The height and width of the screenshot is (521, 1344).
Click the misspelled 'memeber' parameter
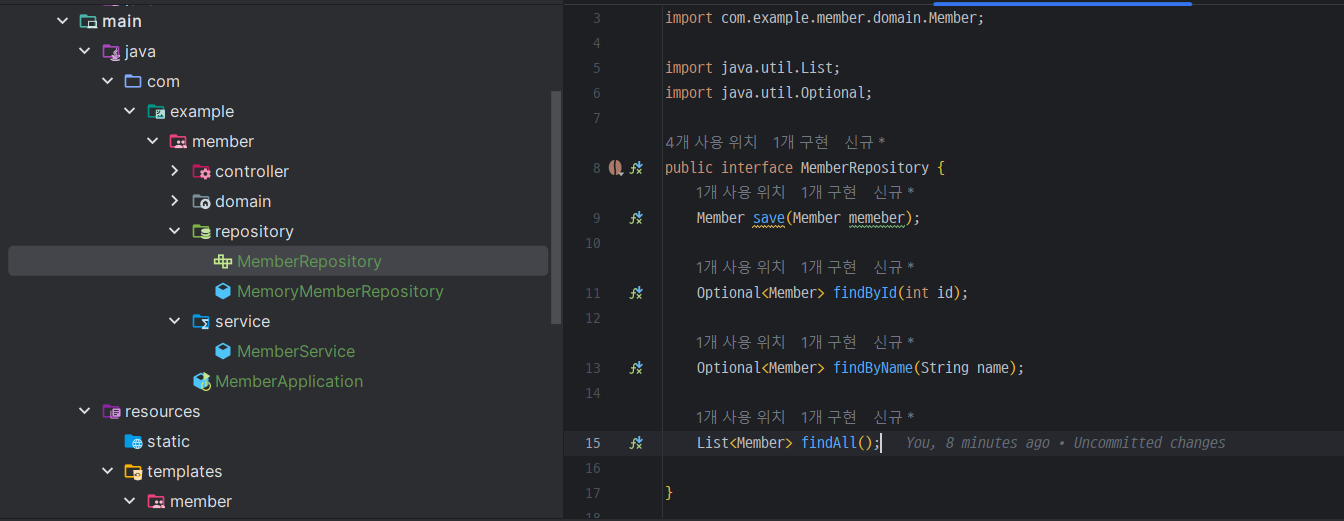click(876, 218)
